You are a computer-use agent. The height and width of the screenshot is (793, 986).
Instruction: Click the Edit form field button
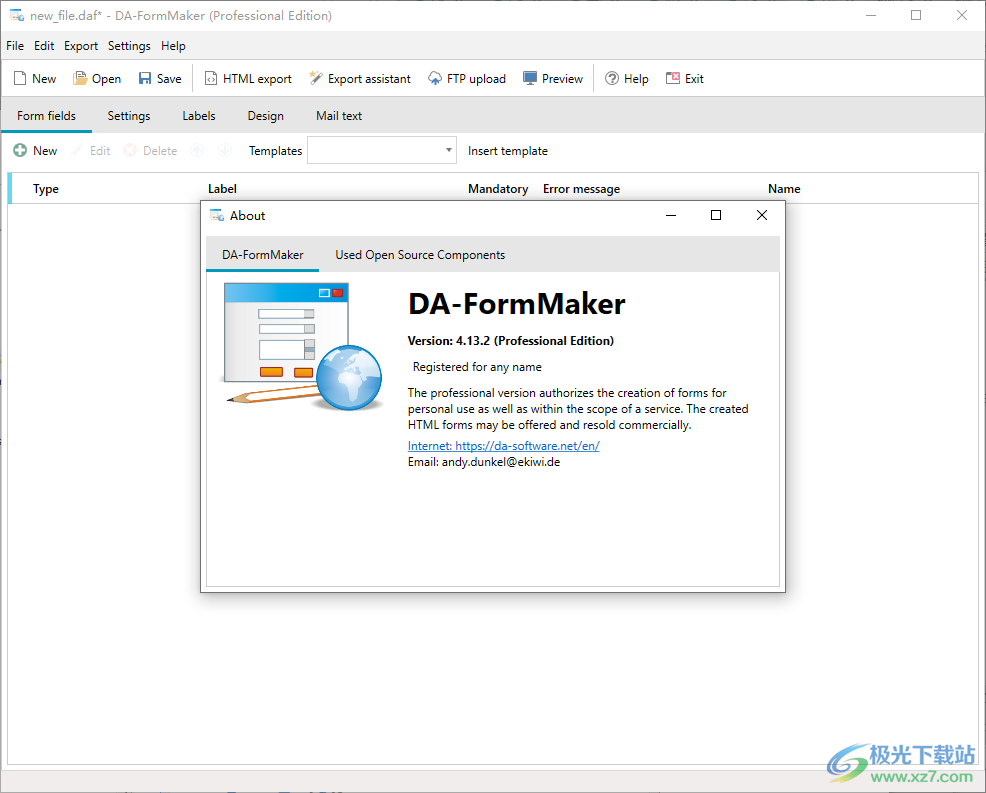(92, 150)
